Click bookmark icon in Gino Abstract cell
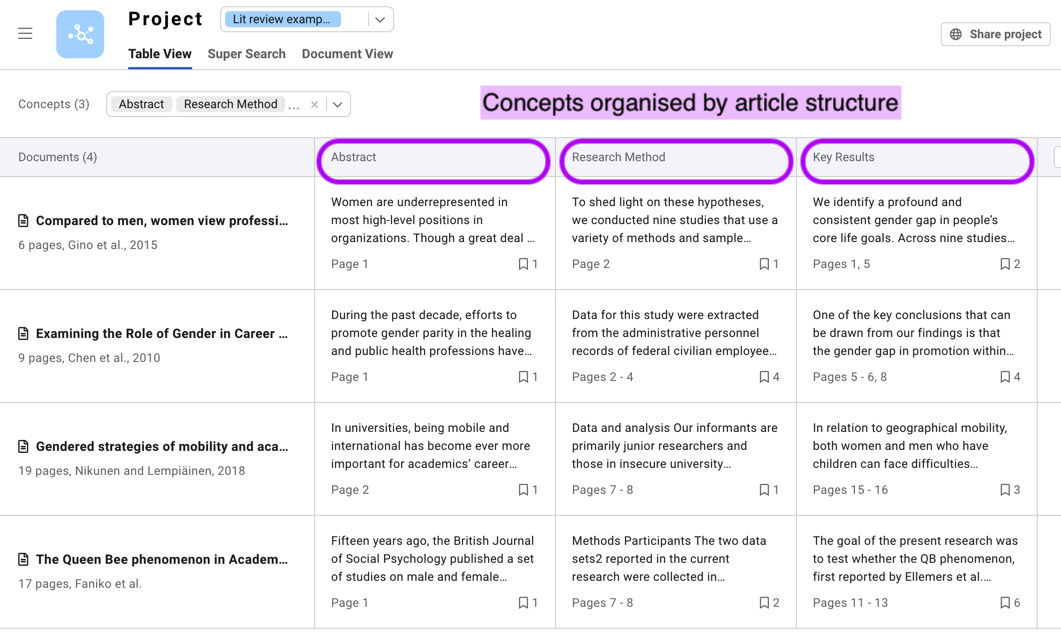1061x640 pixels. coord(523,264)
